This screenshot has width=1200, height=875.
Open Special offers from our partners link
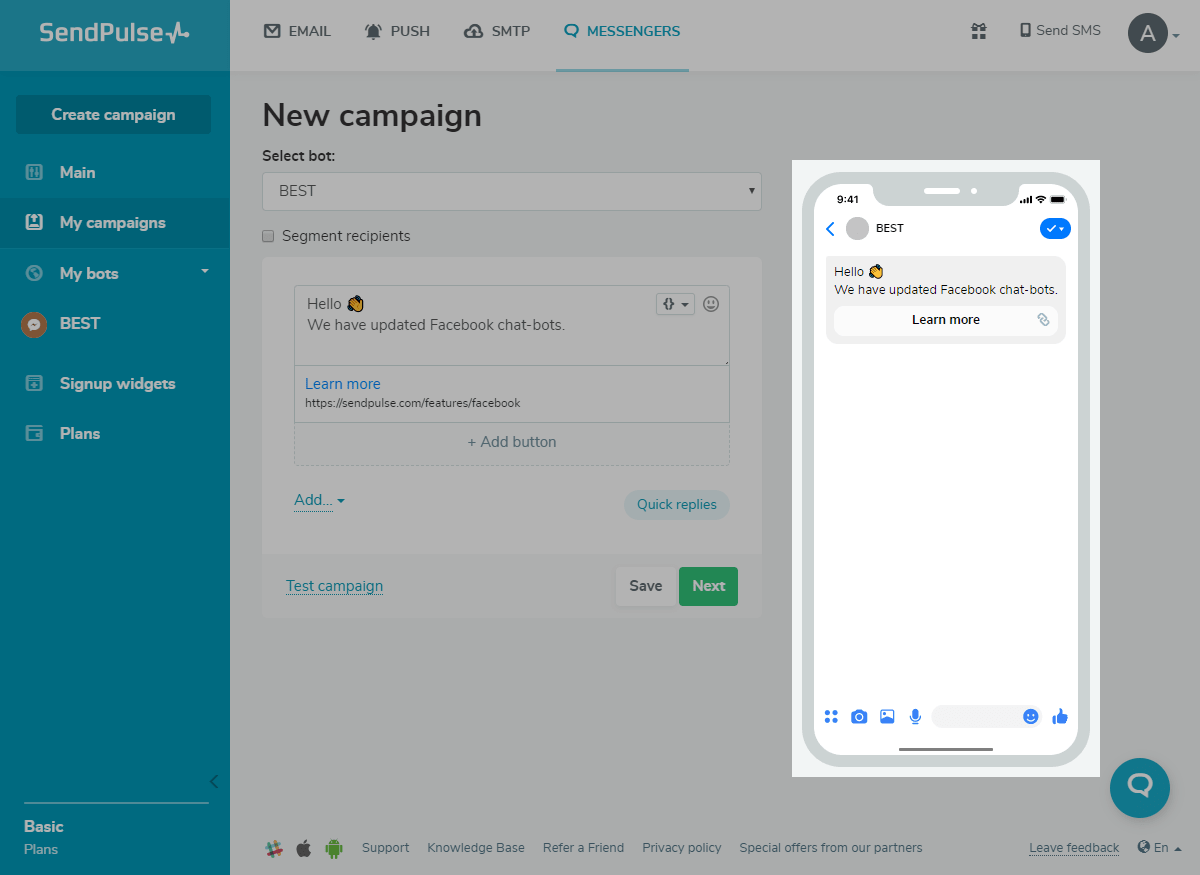pos(831,848)
